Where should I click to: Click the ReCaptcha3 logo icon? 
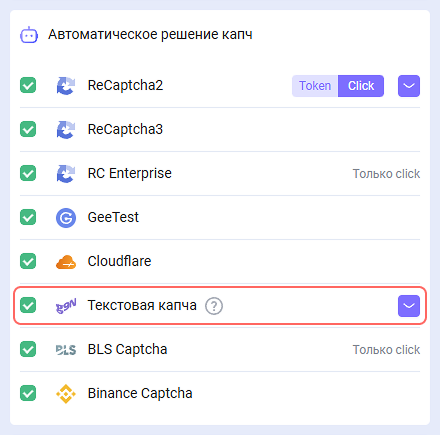[66, 130]
